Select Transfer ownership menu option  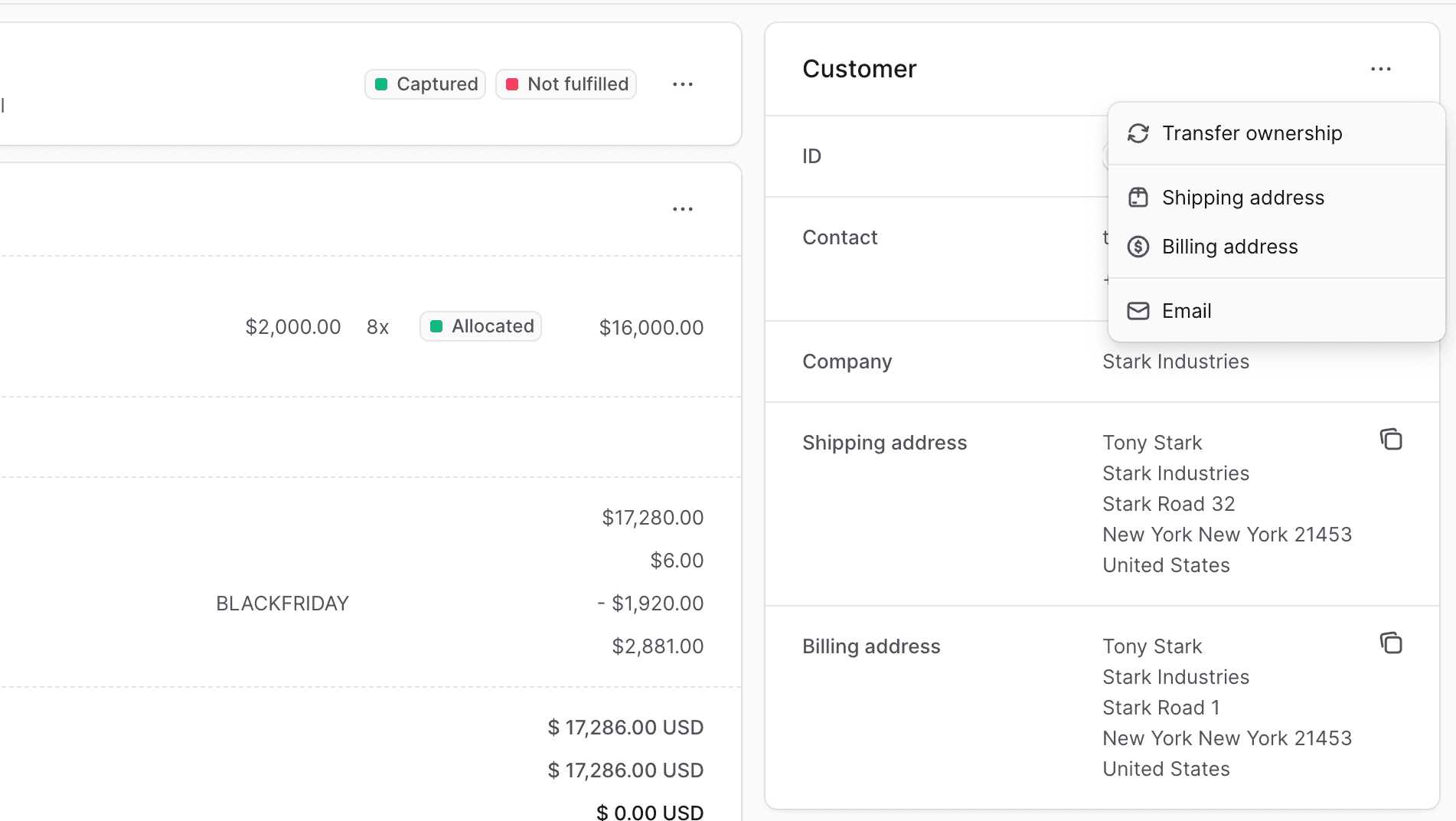(1252, 133)
